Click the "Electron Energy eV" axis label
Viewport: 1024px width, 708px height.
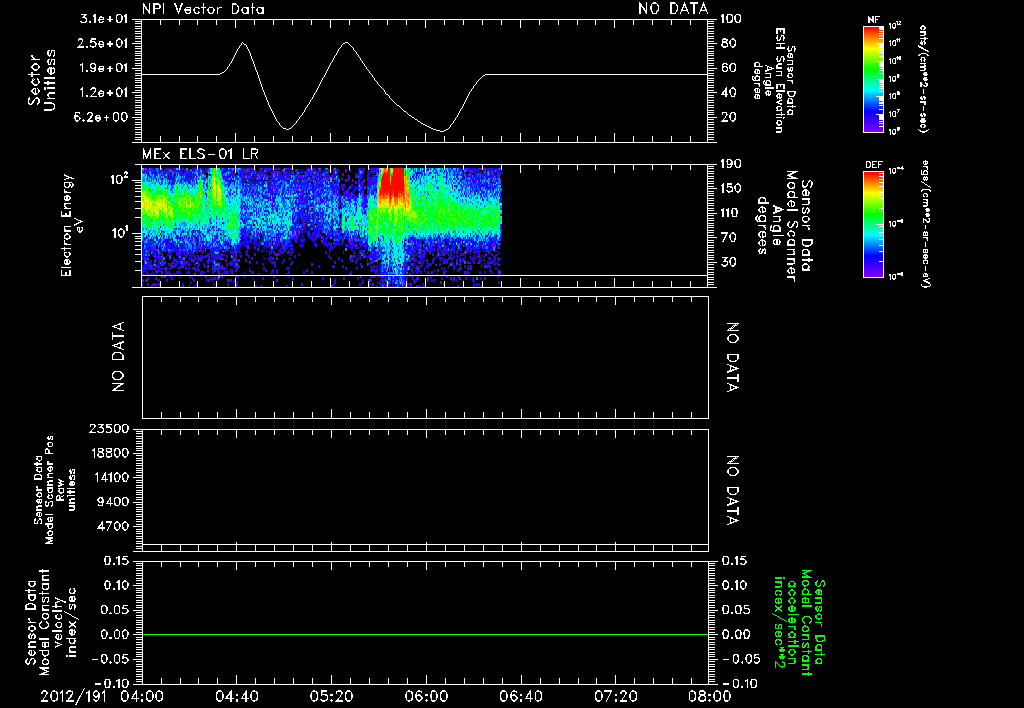tap(72, 225)
